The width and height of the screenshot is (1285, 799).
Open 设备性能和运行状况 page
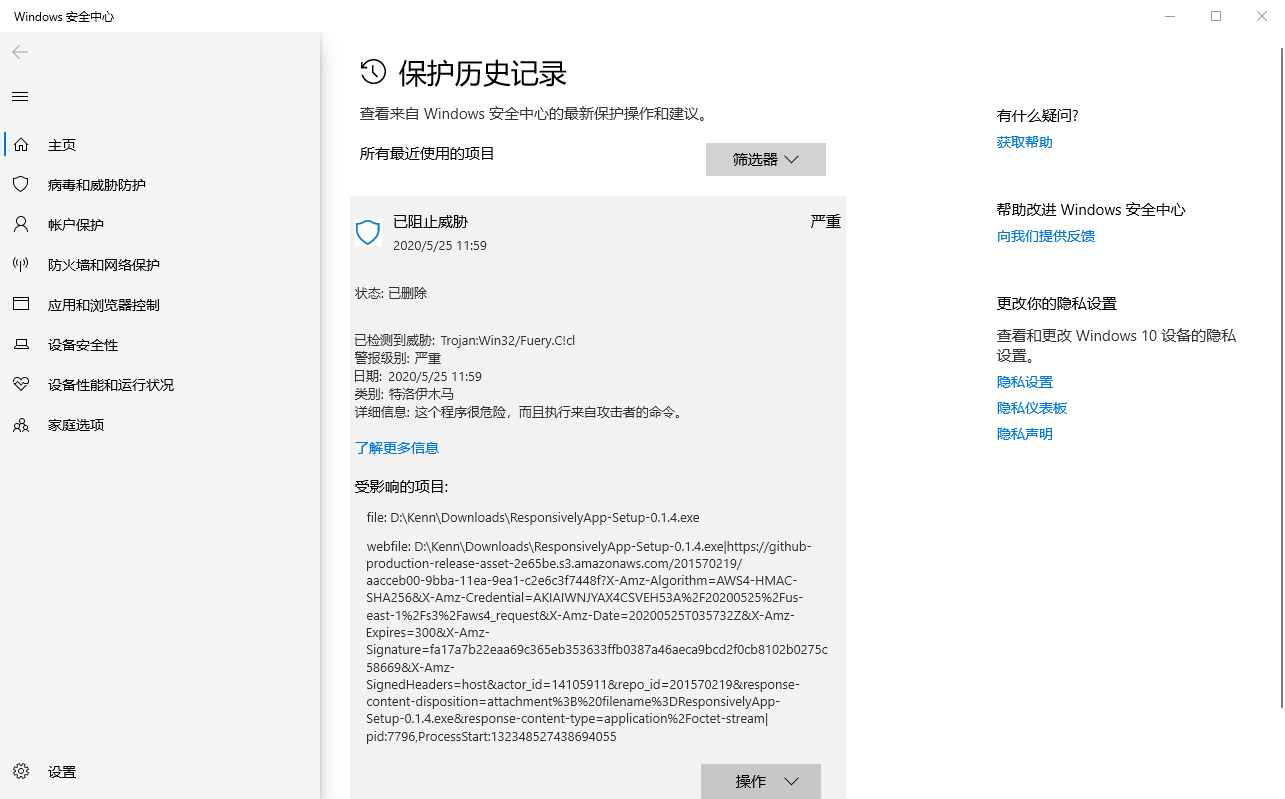click(x=160, y=385)
